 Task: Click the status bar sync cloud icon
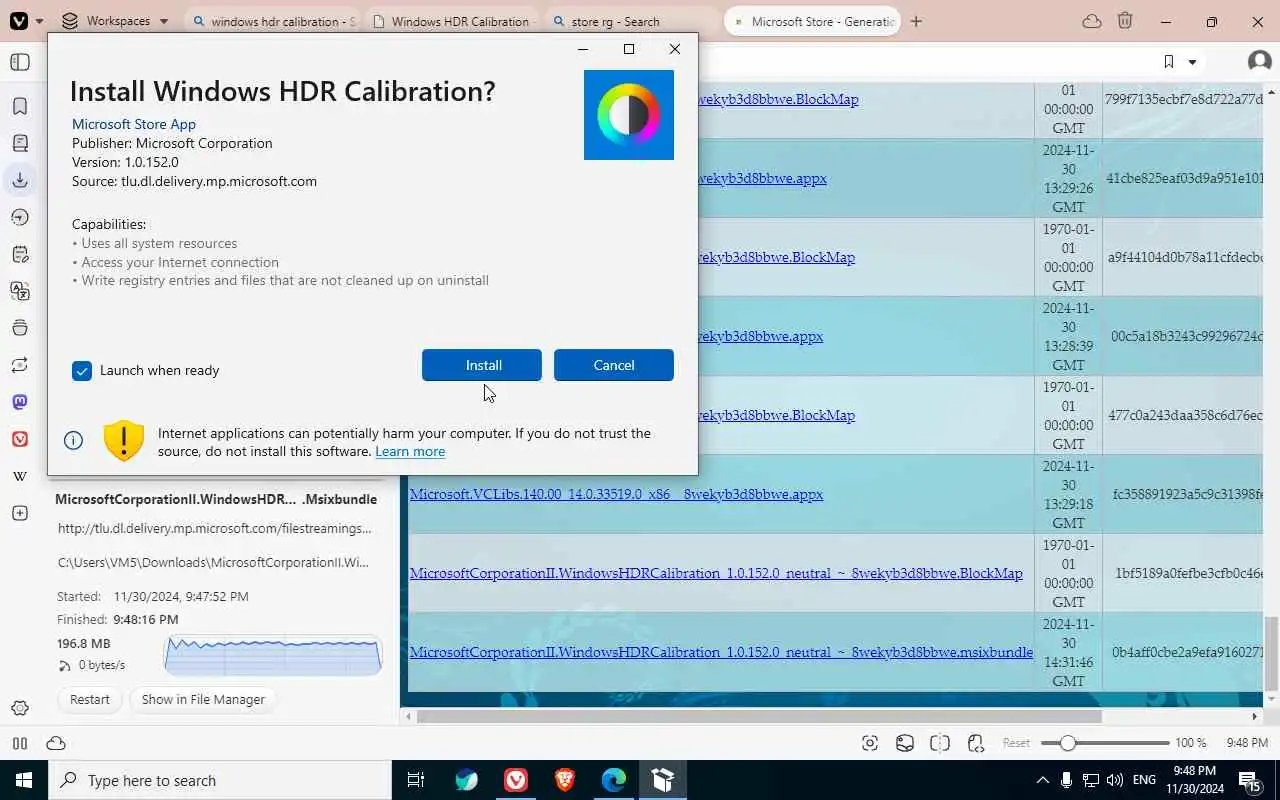coord(56,743)
